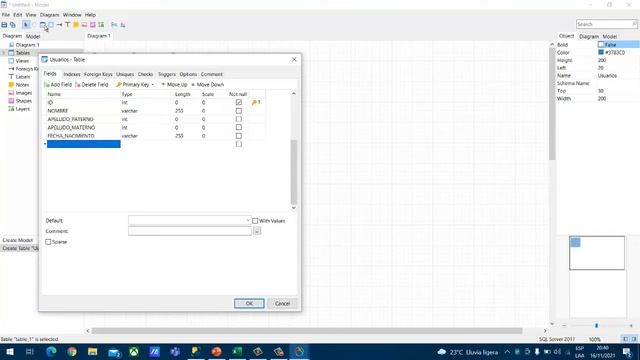Screen dimensions: 640x360
Task: Click the Move Down button
Action: click(208, 85)
